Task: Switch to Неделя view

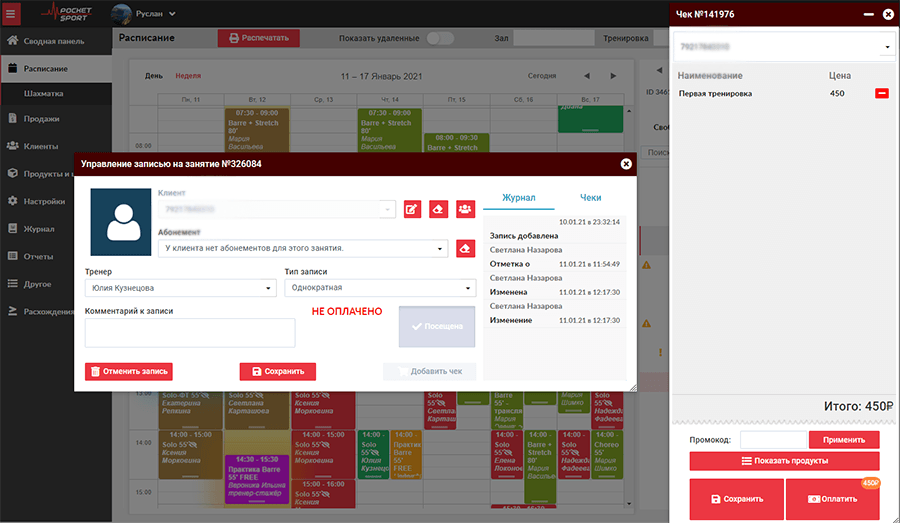Action: (188, 76)
